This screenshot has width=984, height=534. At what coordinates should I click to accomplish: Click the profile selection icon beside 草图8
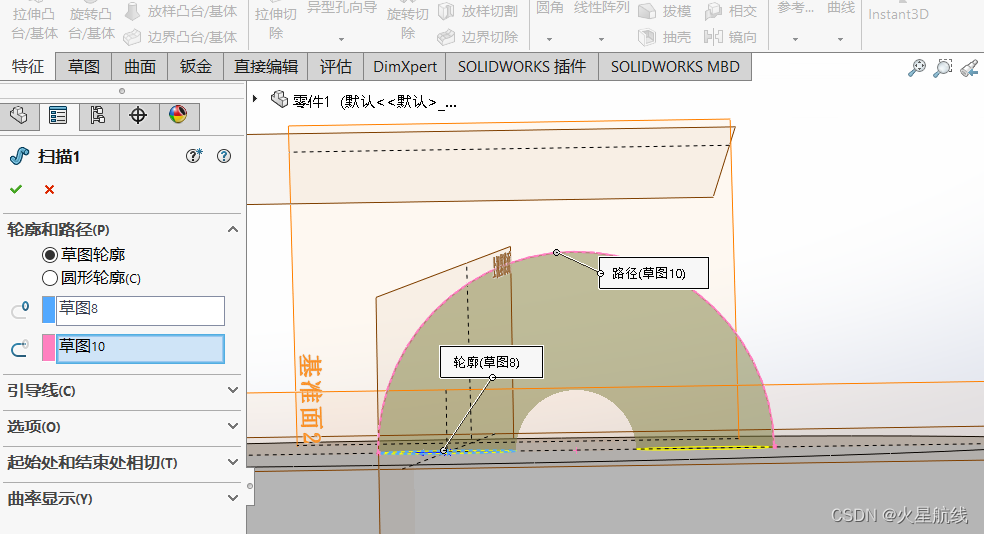click(20, 310)
